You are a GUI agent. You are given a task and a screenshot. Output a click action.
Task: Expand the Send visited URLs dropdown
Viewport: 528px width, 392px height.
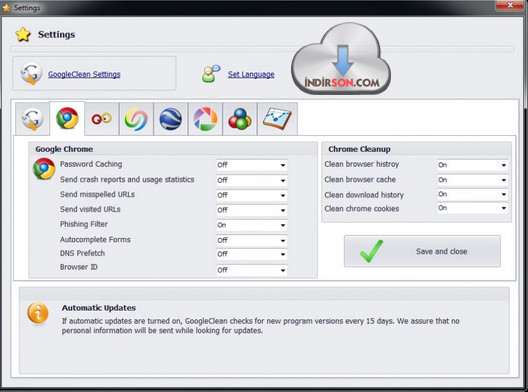coord(252,210)
